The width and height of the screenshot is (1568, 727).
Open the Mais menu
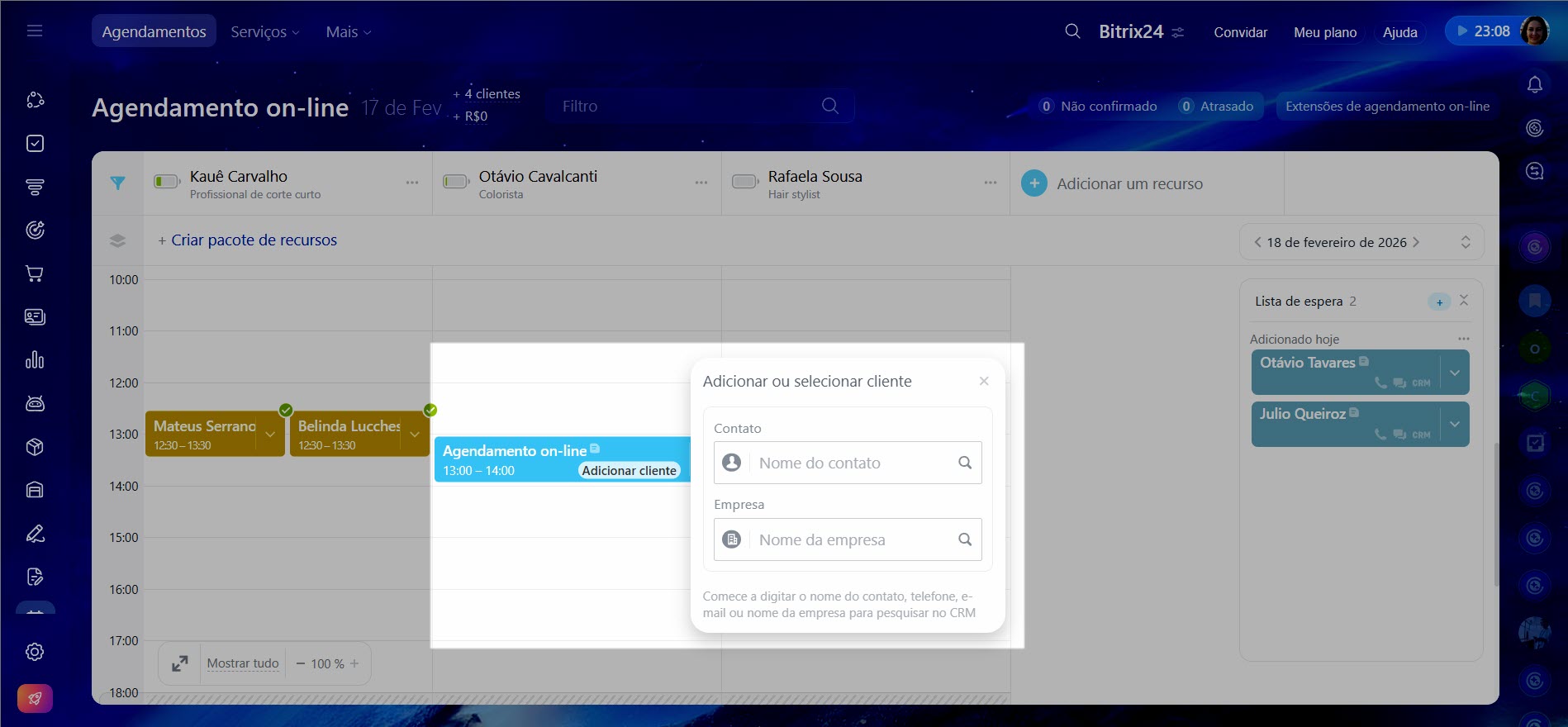(348, 32)
